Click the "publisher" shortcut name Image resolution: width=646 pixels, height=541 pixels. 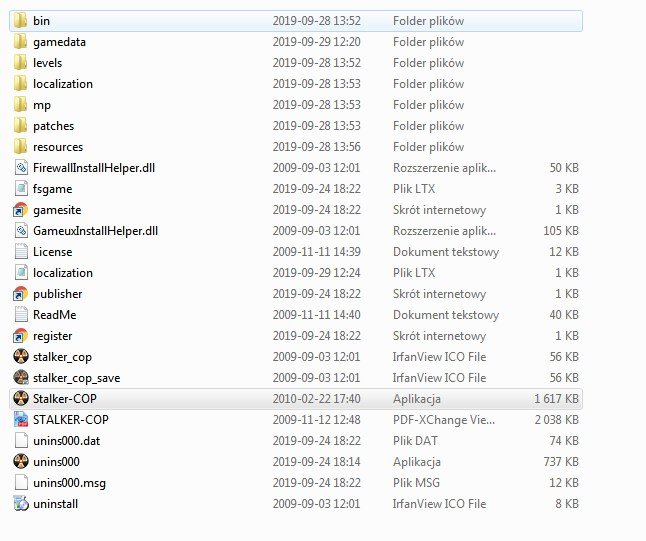click(57, 294)
